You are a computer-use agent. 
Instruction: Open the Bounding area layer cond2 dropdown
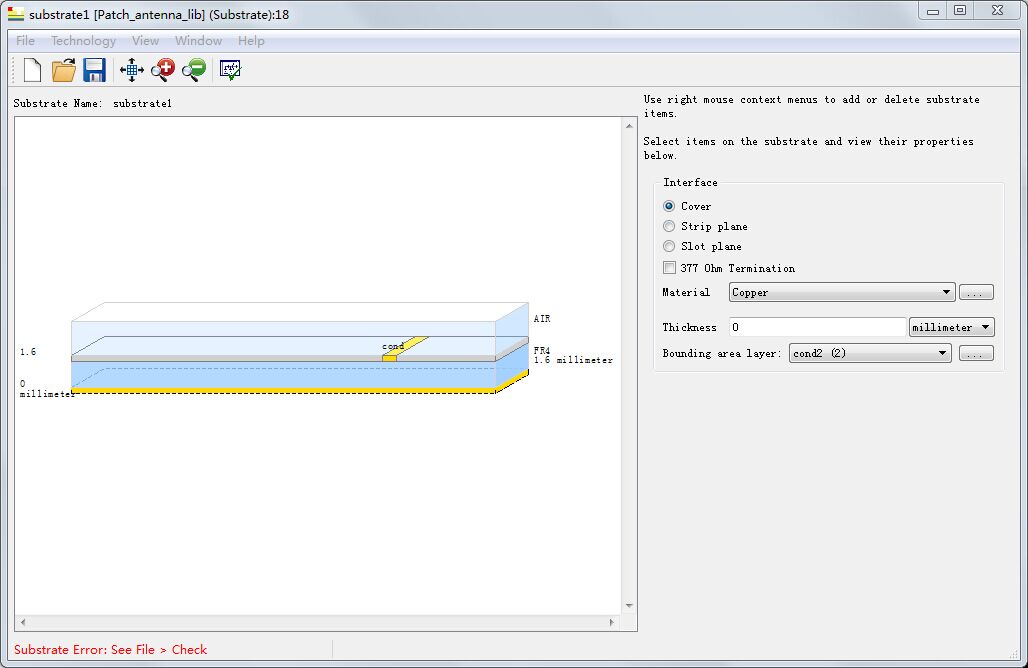(x=870, y=353)
